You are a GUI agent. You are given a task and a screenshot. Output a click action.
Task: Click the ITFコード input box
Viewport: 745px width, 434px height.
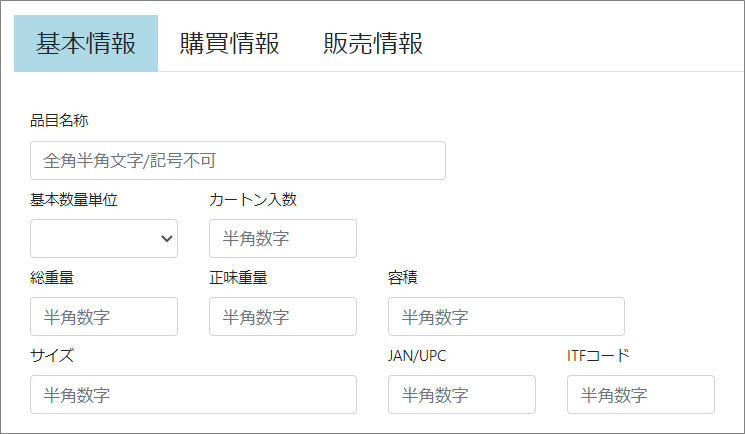point(641,394)
